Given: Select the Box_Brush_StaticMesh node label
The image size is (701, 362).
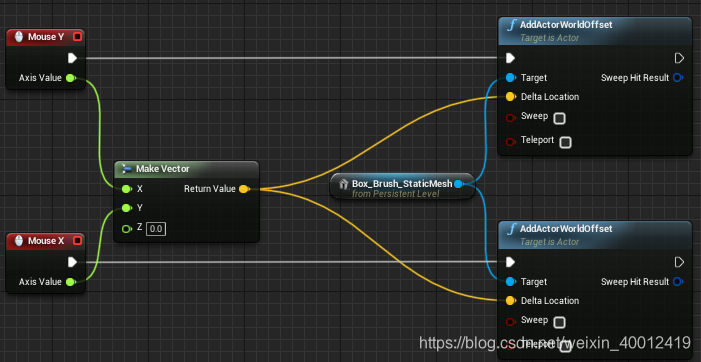Looking at the screenshot, I should [402, 184].
